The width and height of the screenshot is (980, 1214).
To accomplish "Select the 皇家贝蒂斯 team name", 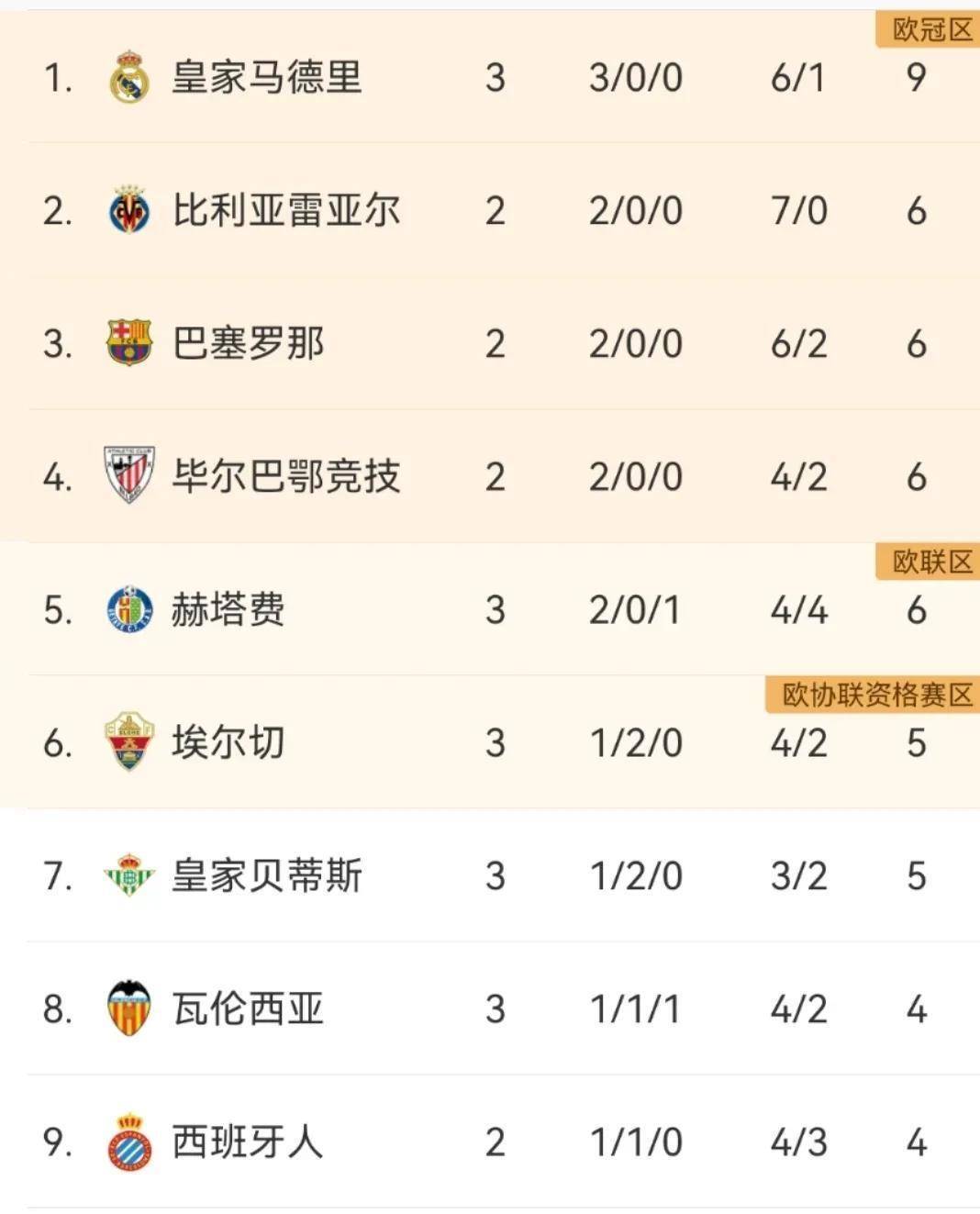I will pyautogui.click(x=267, y=875).
